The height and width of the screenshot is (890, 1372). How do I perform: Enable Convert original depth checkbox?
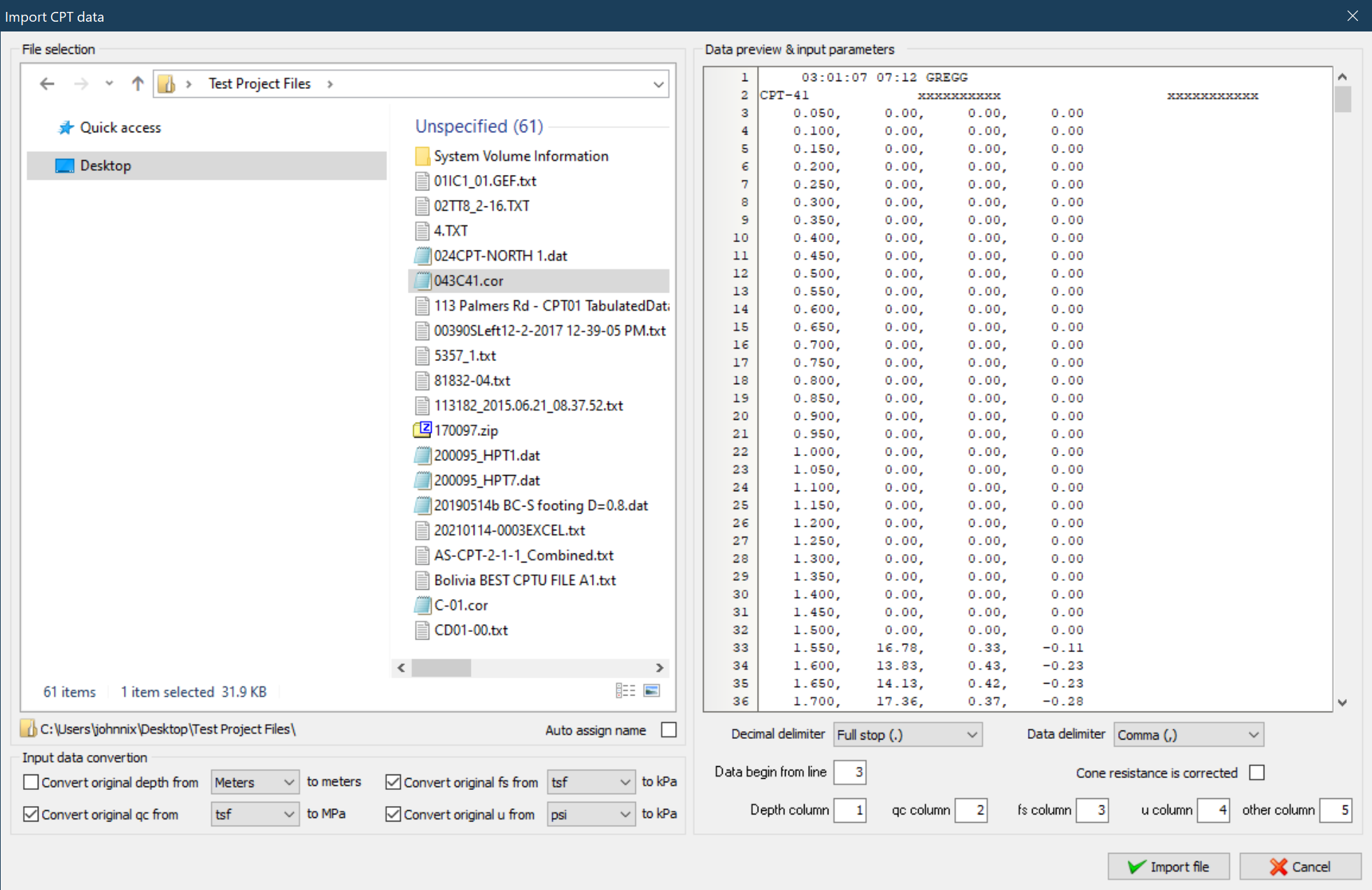31,782
